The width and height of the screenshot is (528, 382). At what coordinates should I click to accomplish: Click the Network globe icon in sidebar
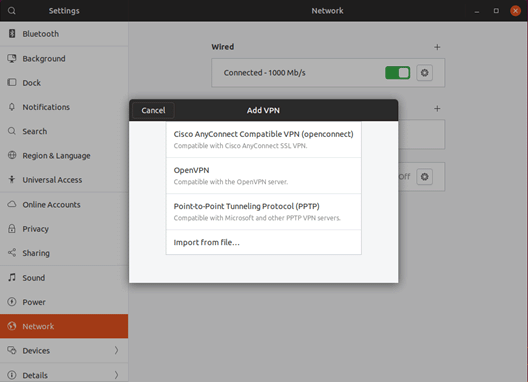click(x=12, y=326)
